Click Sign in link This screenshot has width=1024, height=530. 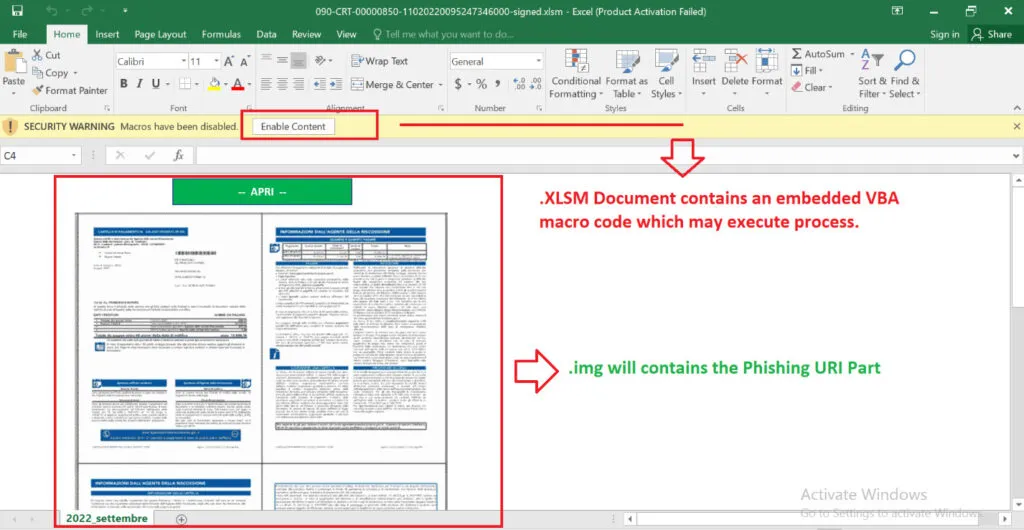(945, 35)
